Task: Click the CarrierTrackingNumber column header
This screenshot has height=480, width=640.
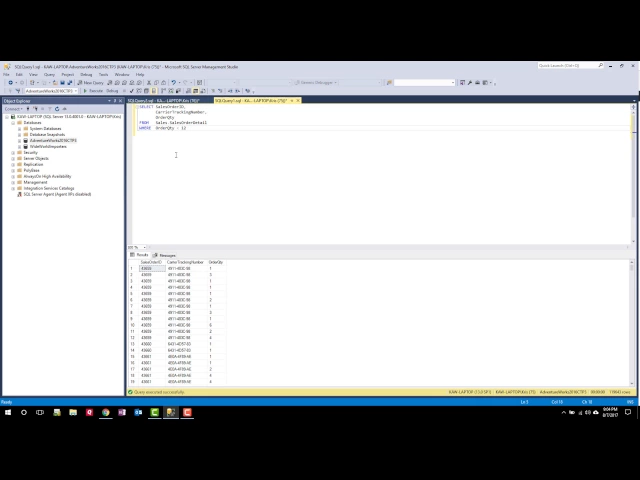Action: pos(185,262)
